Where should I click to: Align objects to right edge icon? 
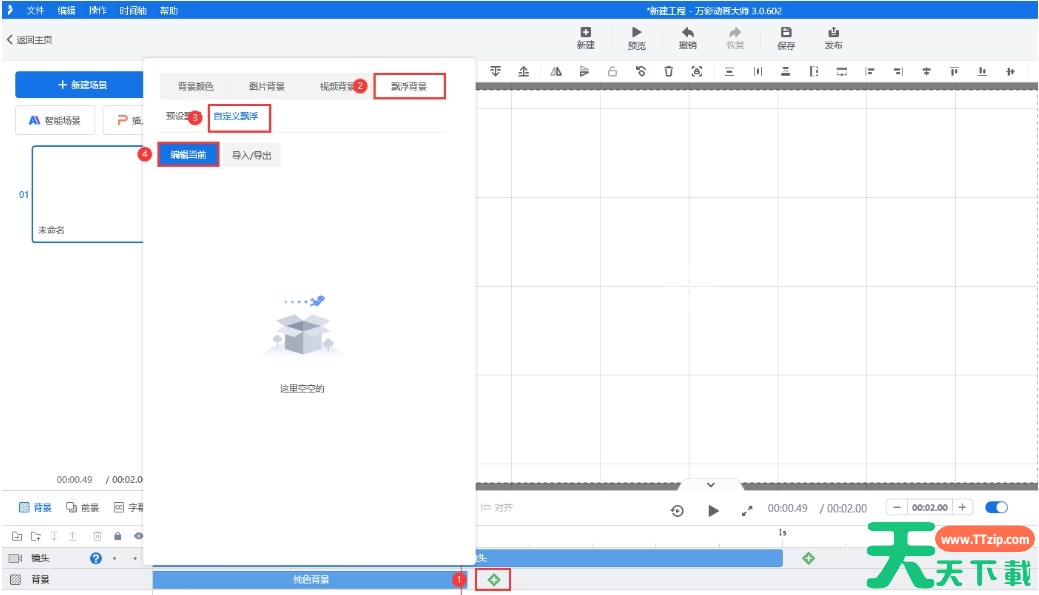(x=898, y=71)
